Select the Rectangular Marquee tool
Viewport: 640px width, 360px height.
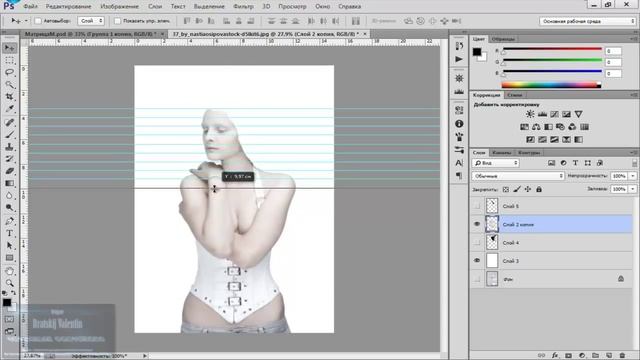tap(9, 60)
